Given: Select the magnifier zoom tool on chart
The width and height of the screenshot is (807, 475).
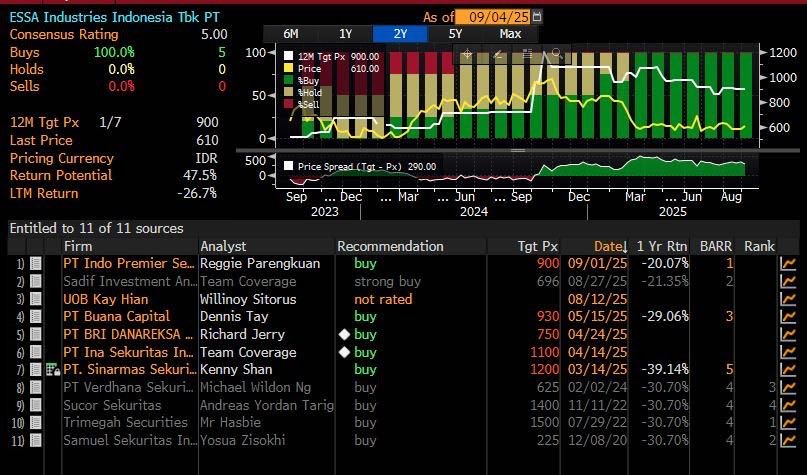Looking at the screenshot, I should (556, 54).
